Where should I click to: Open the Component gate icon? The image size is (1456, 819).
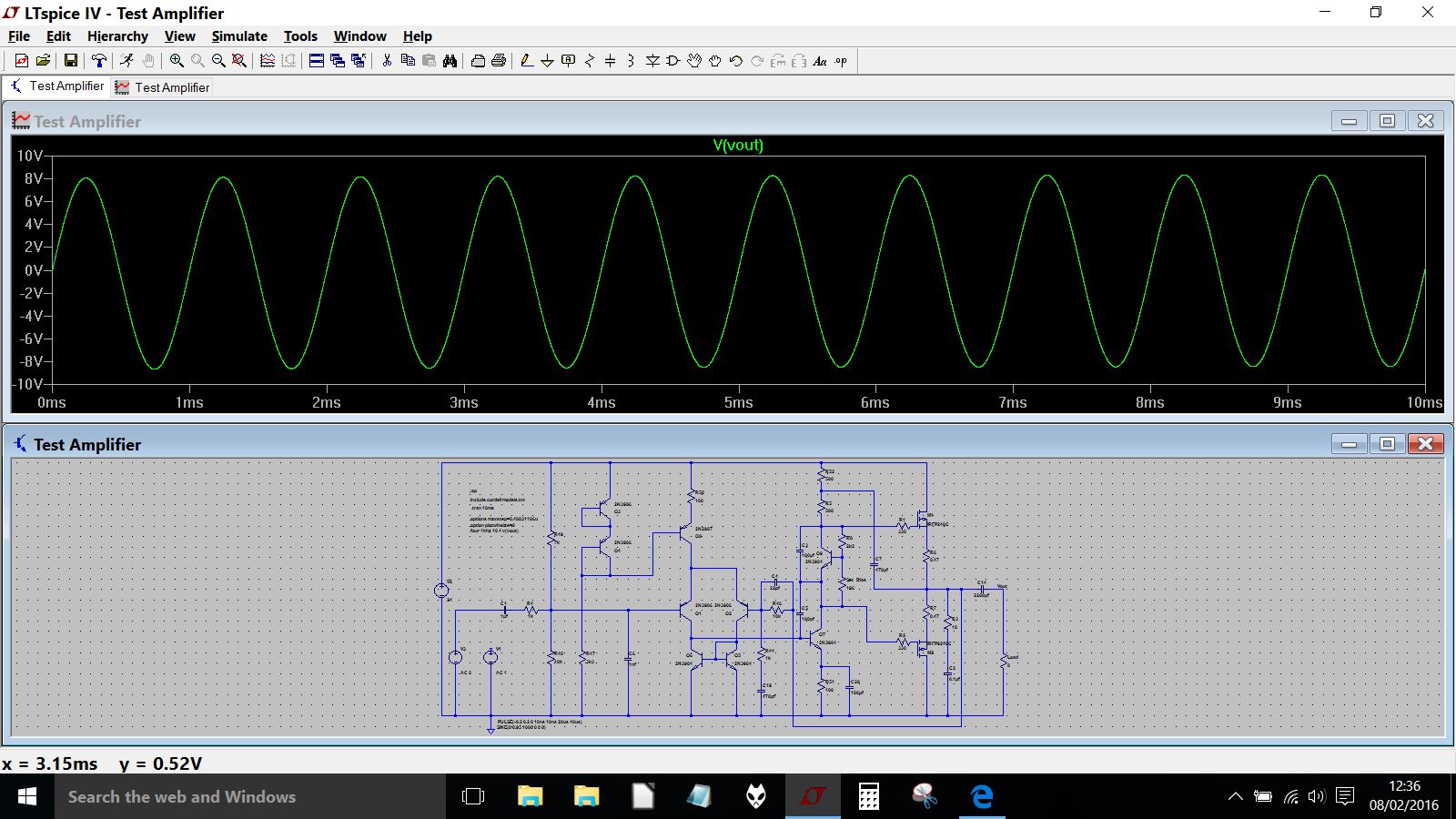(673, 61)
